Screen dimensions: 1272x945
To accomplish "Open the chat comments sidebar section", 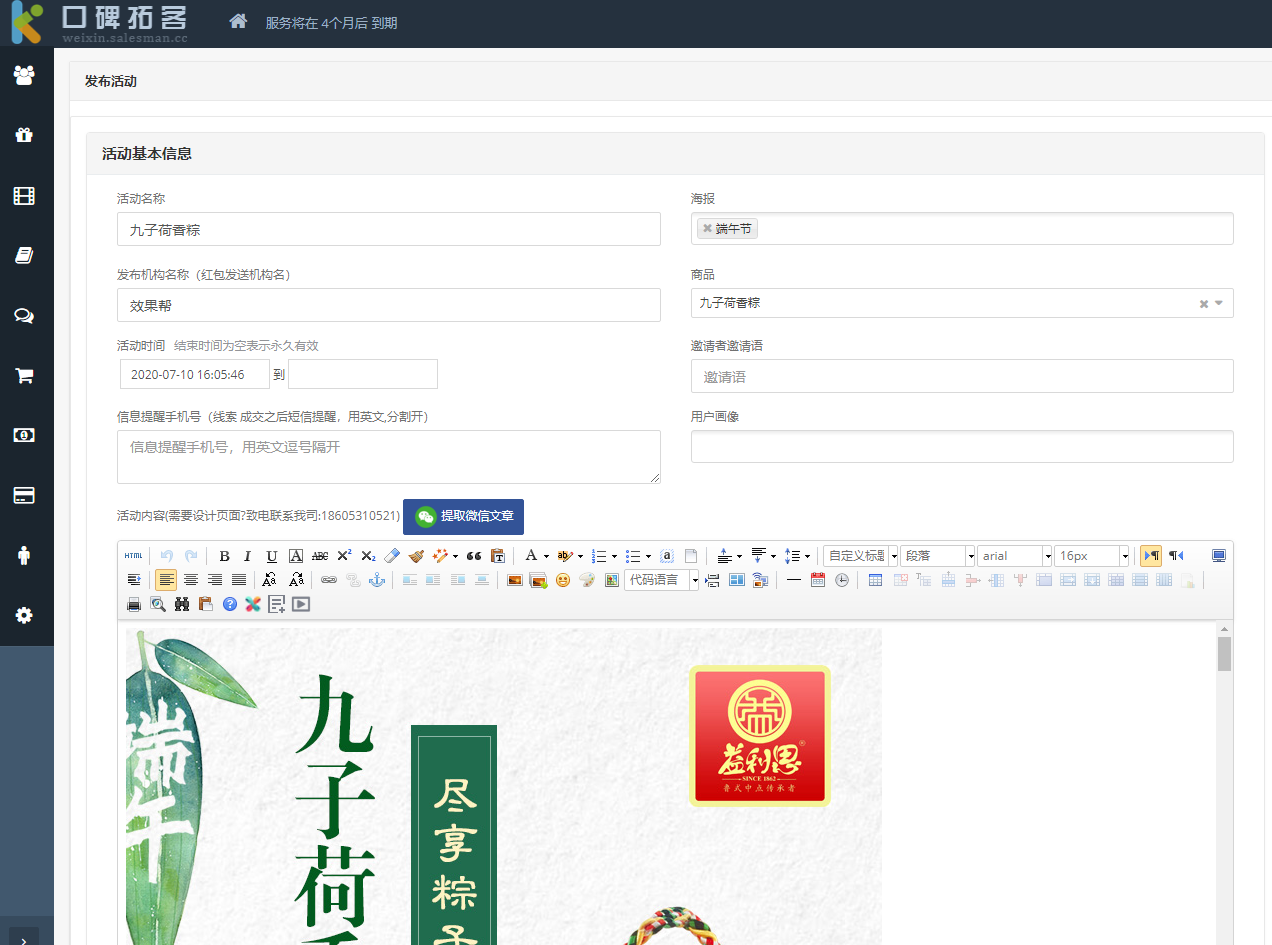I will pos(24,316).
